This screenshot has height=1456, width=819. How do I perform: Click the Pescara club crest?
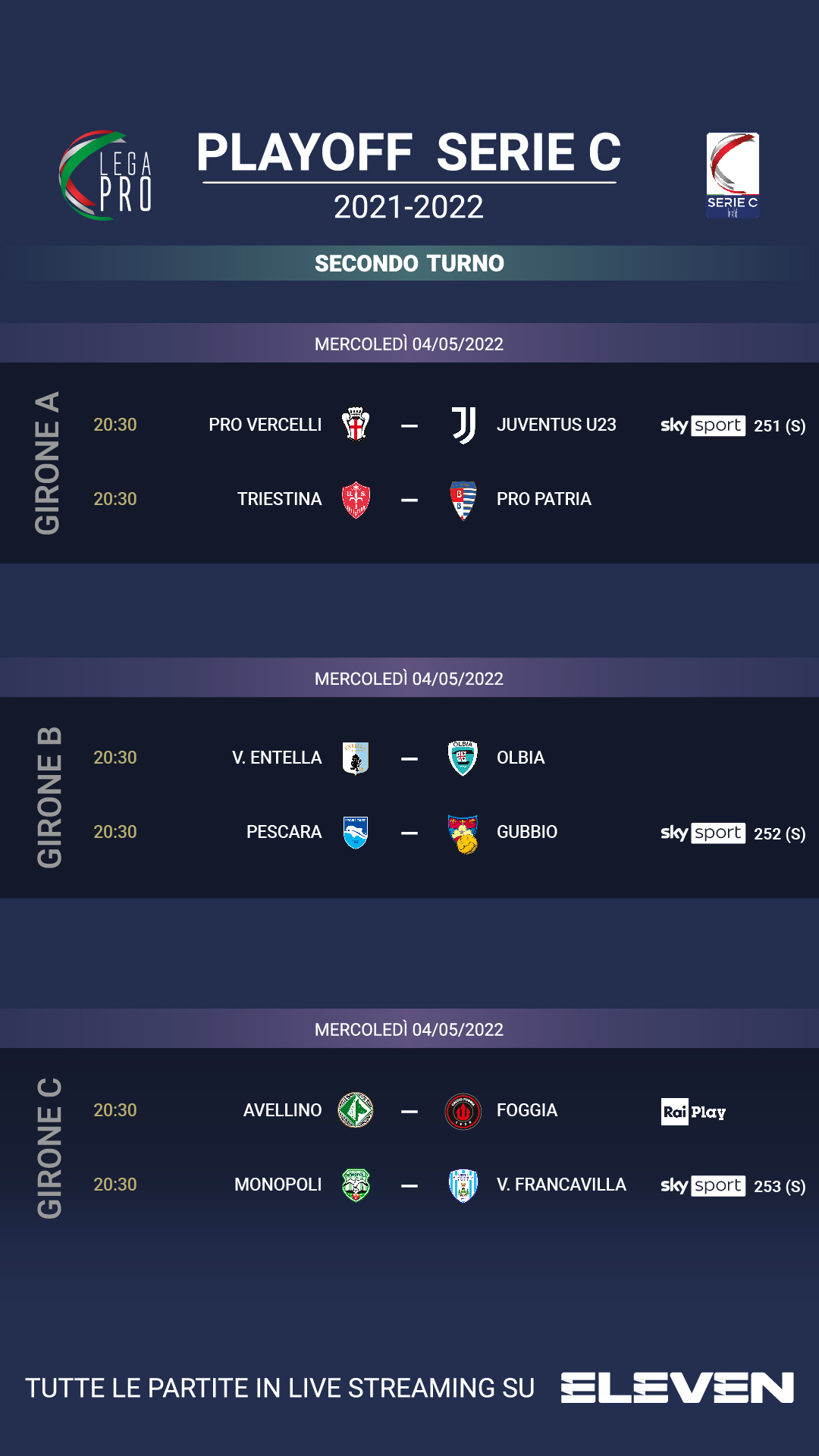point(356,832)
